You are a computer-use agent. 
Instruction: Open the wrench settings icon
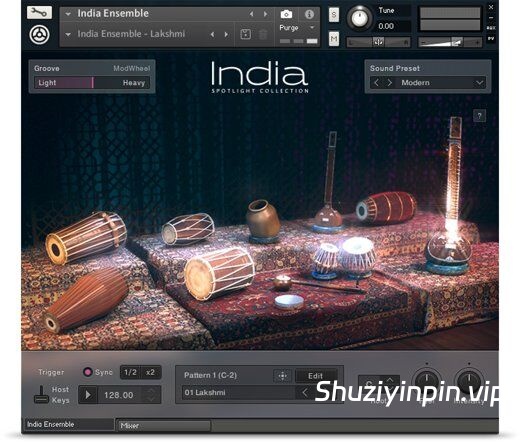pos(39,13)
